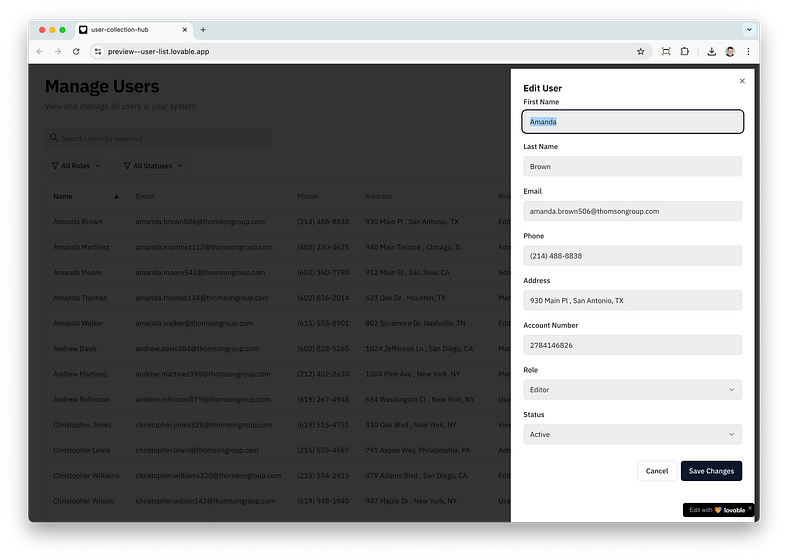Select the Amanda Moore row name
The height and width of the screenshot is (560, 788).
77,272
